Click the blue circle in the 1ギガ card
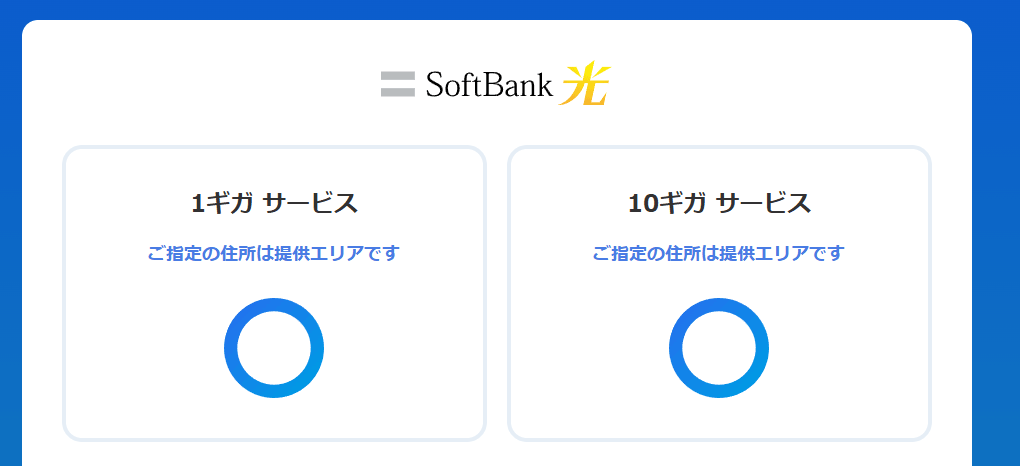The image size is (1020, 466). (x=274, y=348)
